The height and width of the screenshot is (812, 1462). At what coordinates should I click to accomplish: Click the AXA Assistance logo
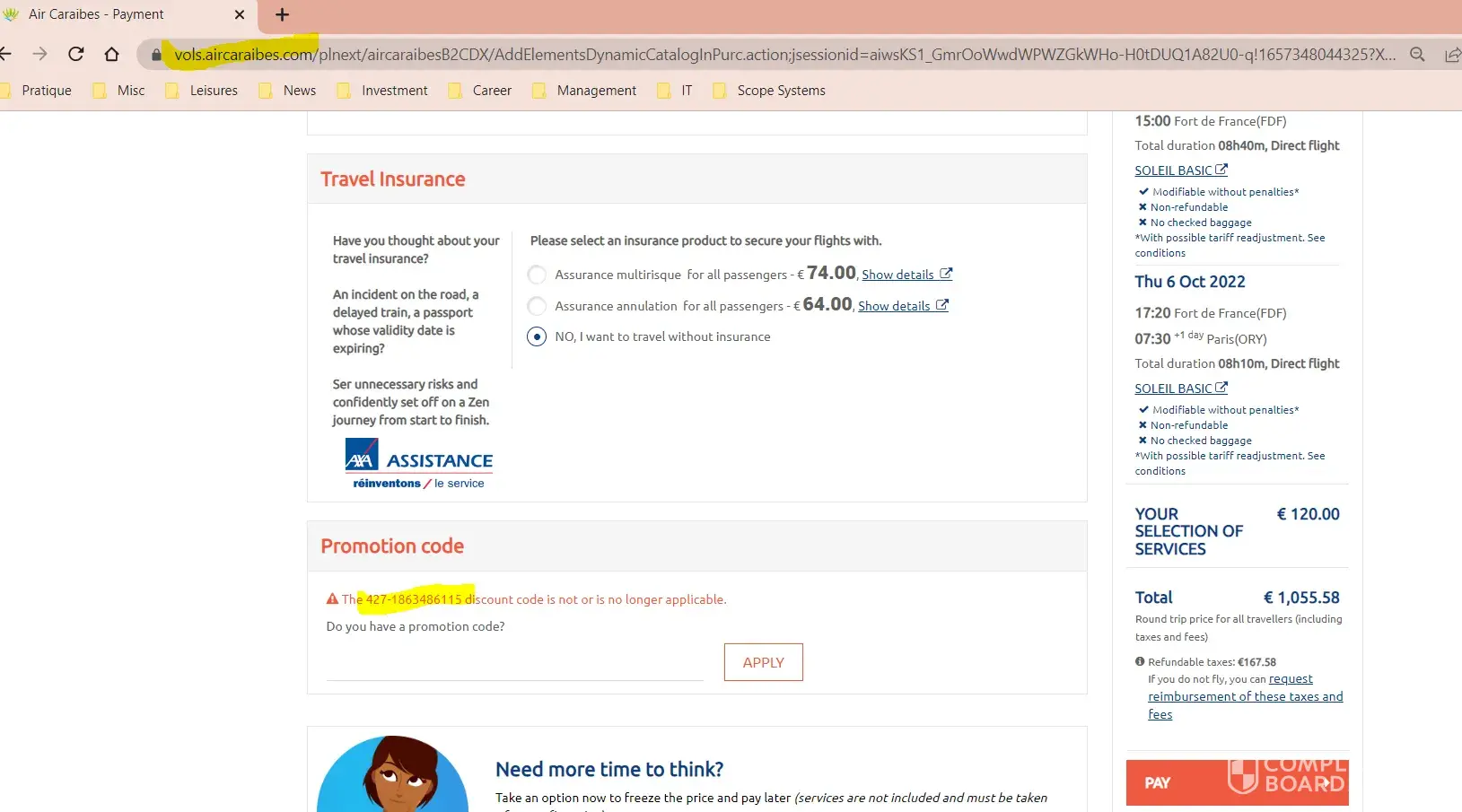click(x=418, y=463)
